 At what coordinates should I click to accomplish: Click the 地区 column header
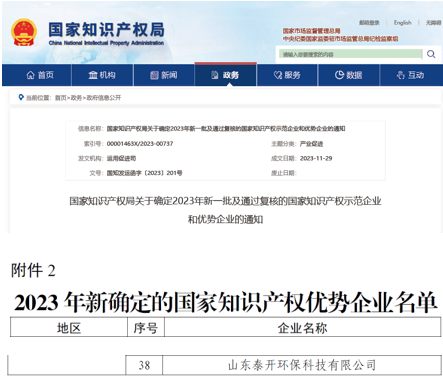69,328
